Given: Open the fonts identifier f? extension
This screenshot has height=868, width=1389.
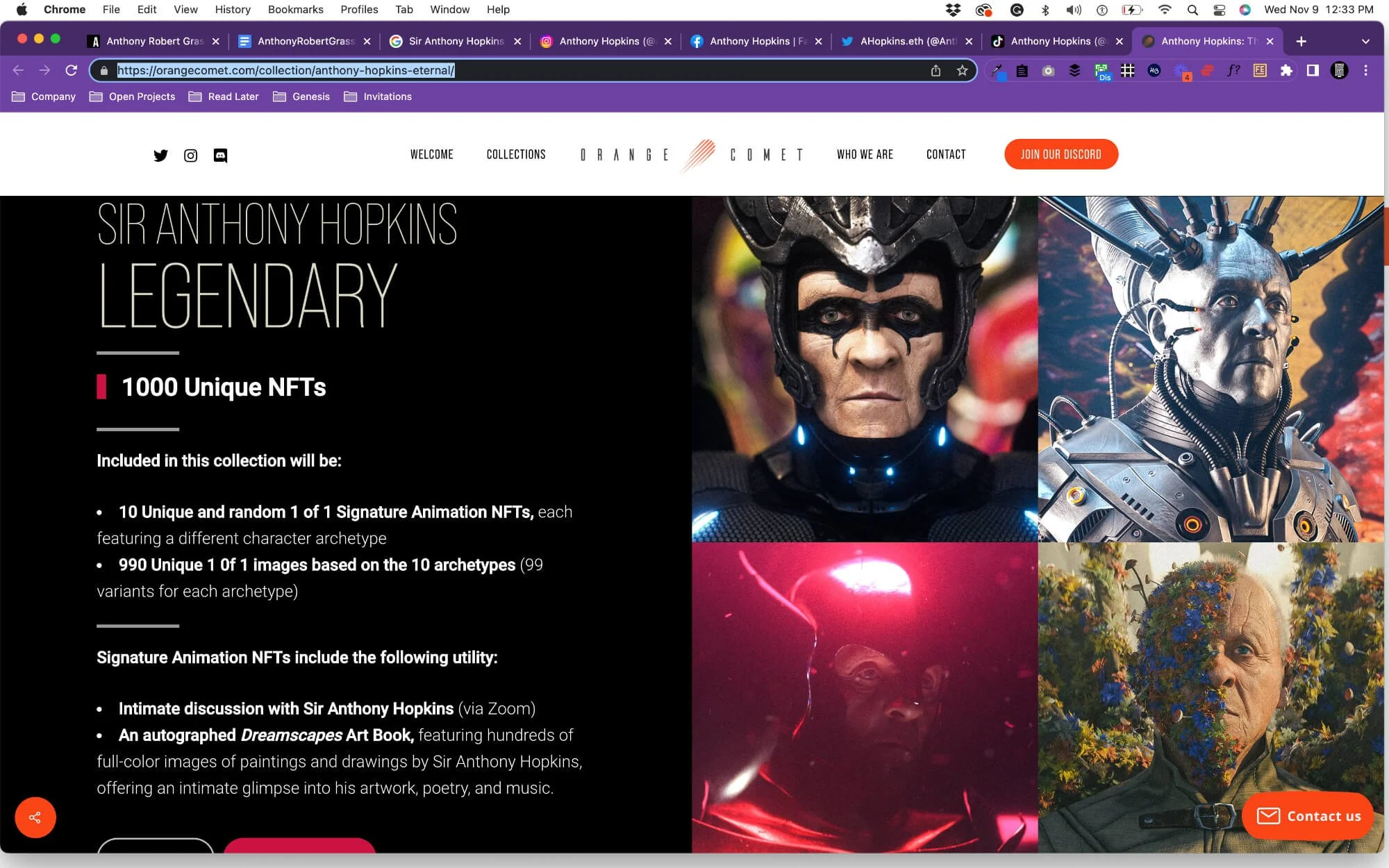Looking at the screenshot, I should (1233, 70).
